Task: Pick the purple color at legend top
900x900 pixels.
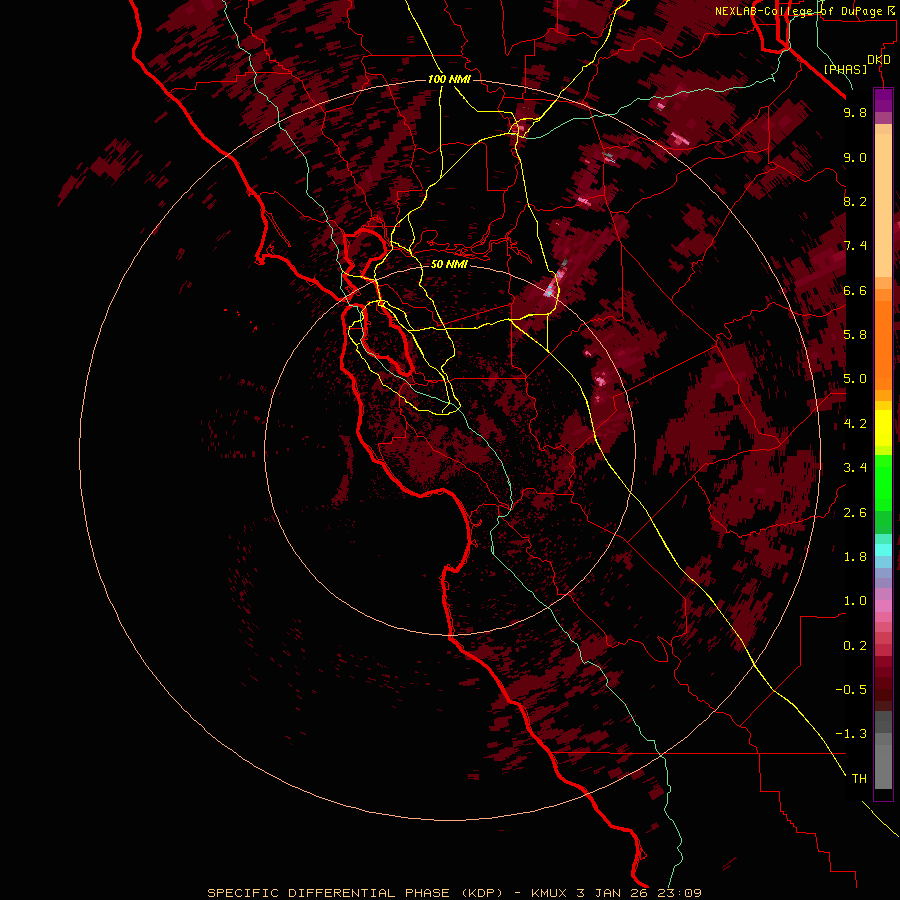Action: (883, 100)
